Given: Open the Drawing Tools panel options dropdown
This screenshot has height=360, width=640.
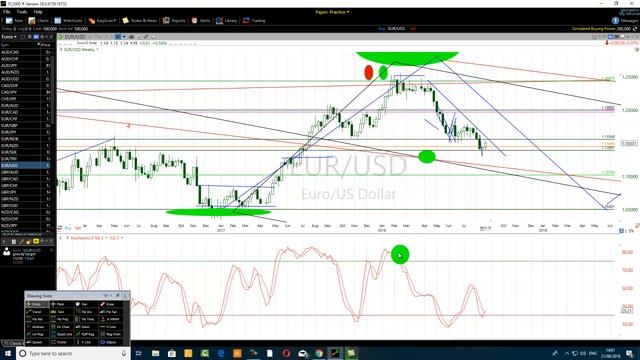Looking at the screenshot, I should click(111, 296).
